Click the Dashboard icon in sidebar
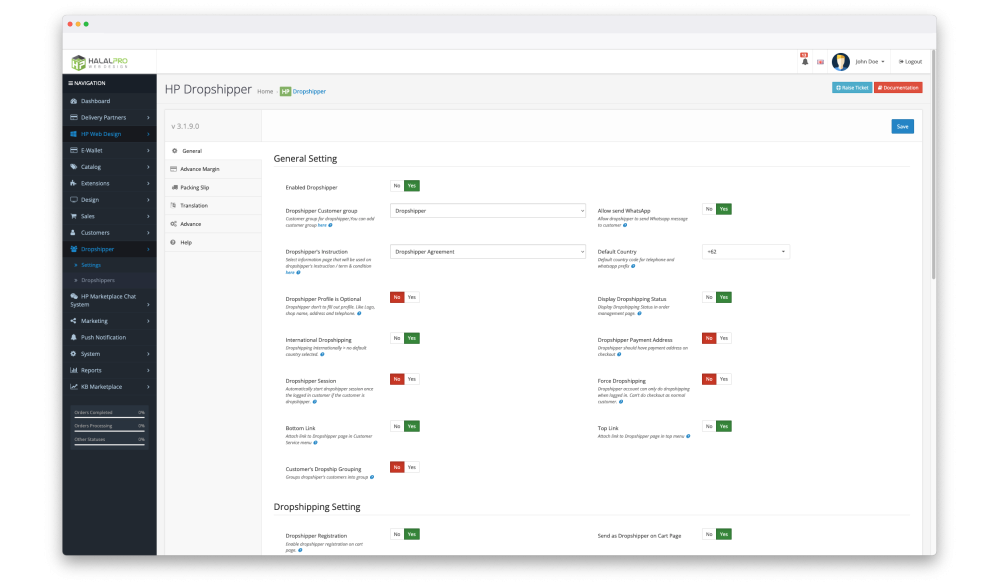Screen dimensions: 1000x585 coord(74,101)
